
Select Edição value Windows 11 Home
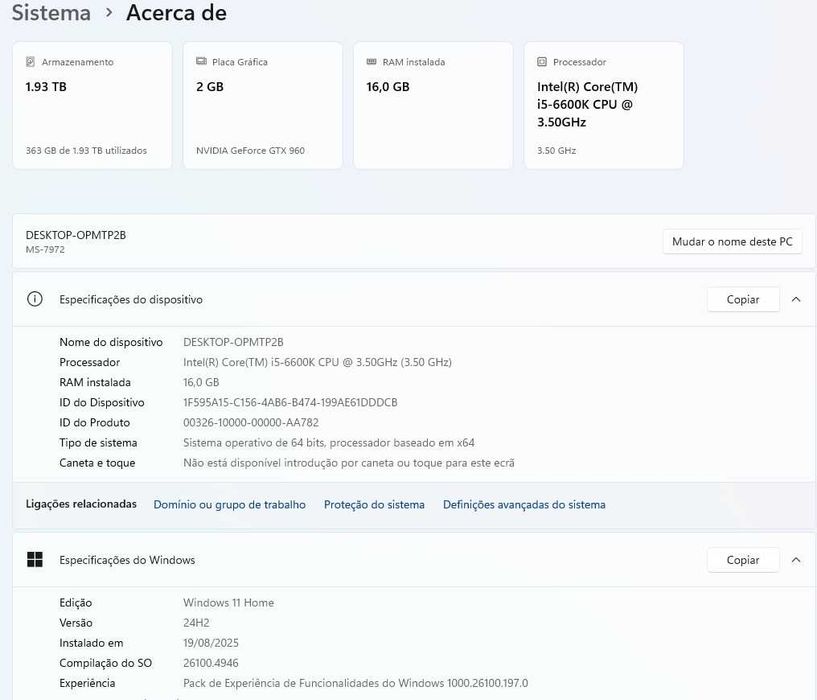(x=228, y=603)
